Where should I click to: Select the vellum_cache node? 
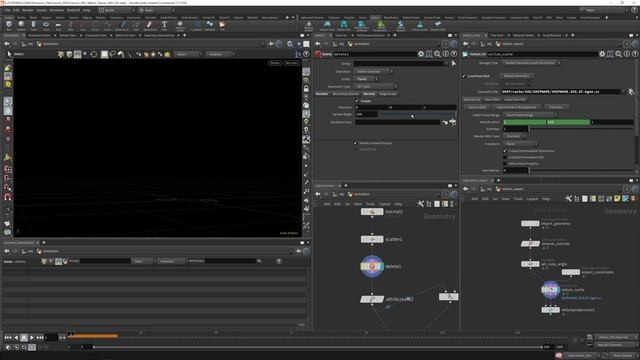click(550, 290)
